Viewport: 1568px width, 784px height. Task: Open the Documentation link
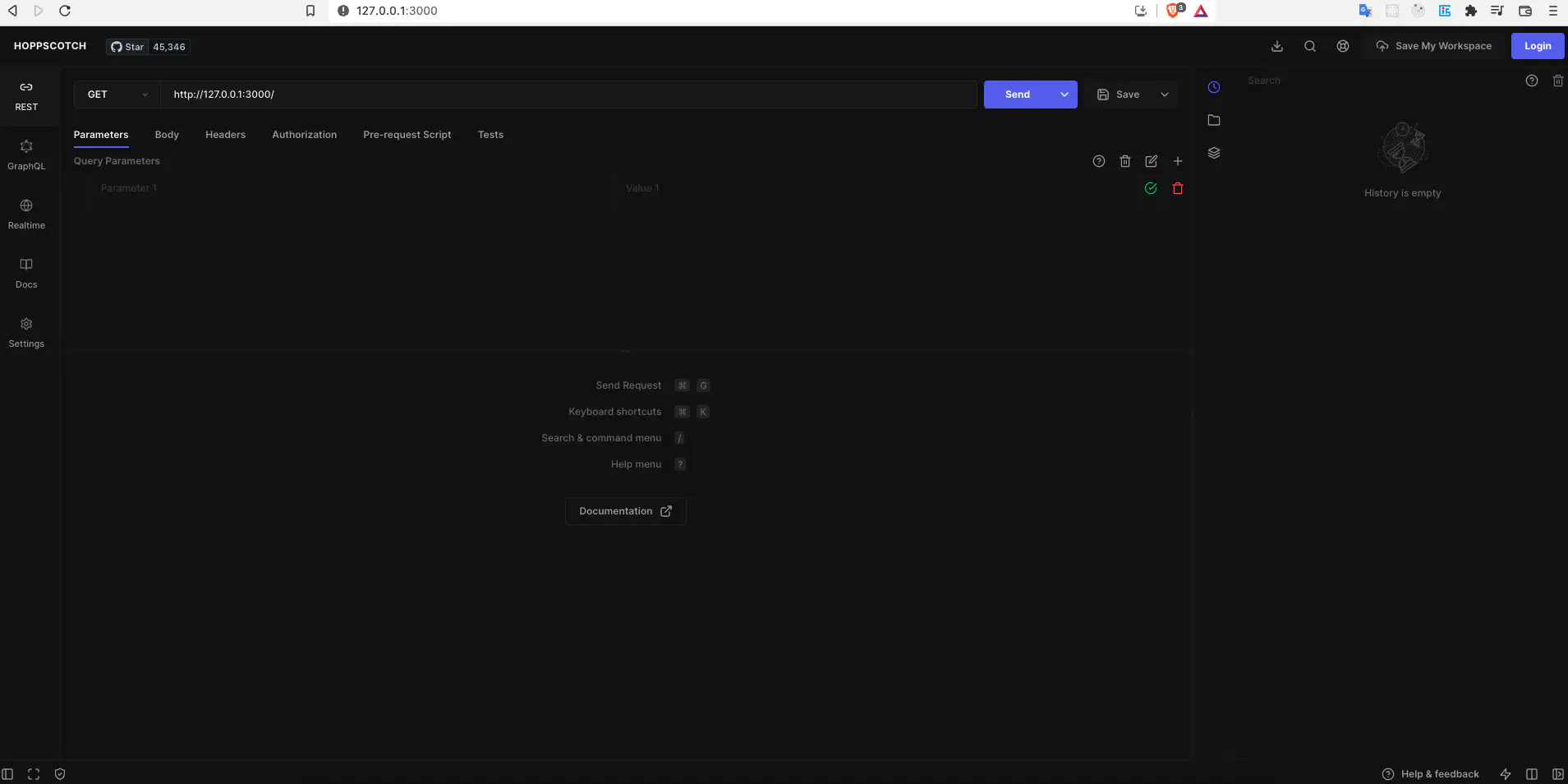(625, 511)
